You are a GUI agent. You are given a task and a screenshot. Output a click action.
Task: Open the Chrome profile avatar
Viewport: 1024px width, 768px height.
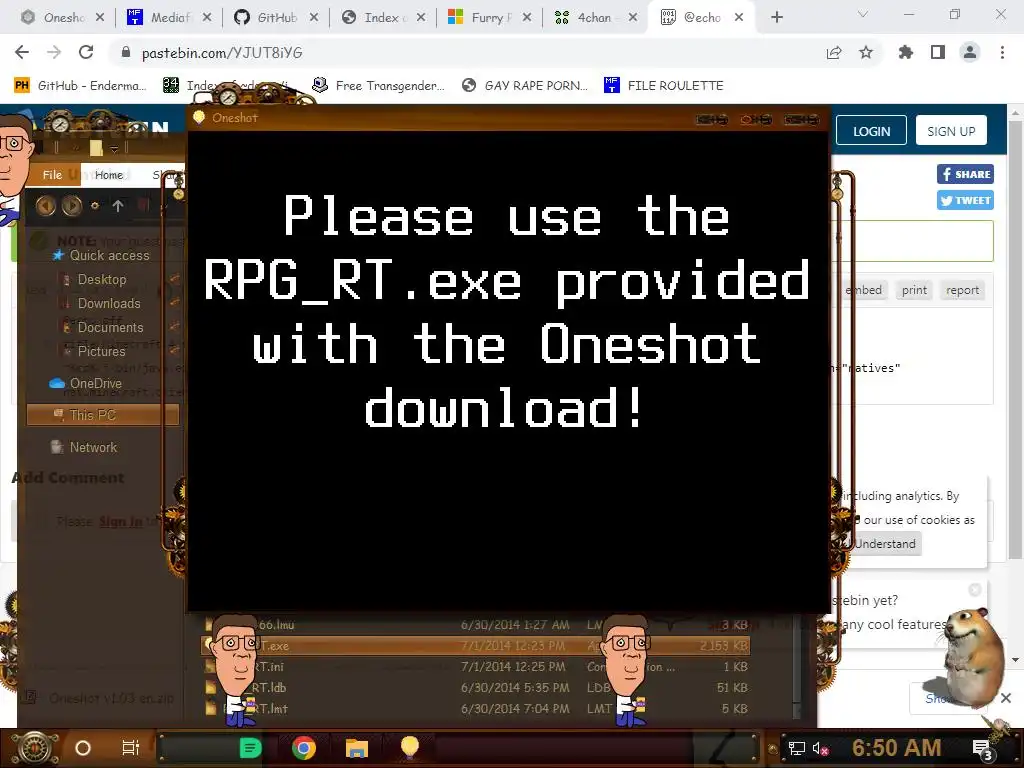970,52
